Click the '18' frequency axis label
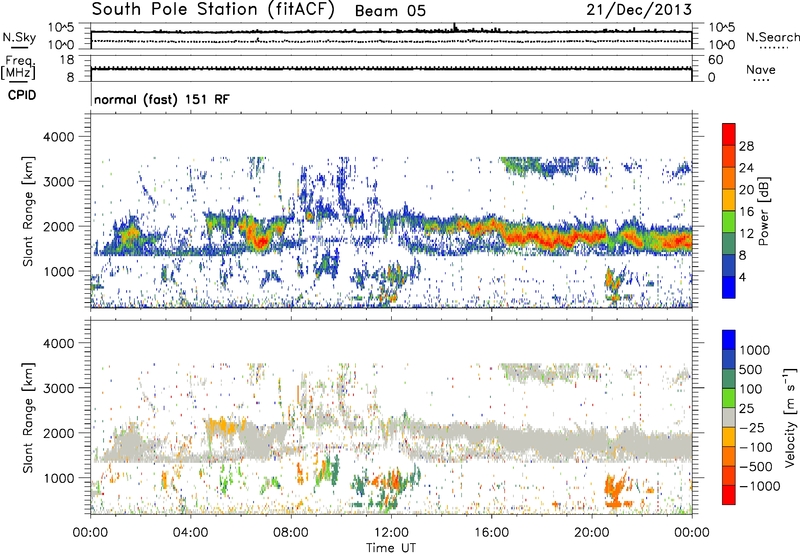Screen dimensions: 800x554 click(x=67, y=60)
